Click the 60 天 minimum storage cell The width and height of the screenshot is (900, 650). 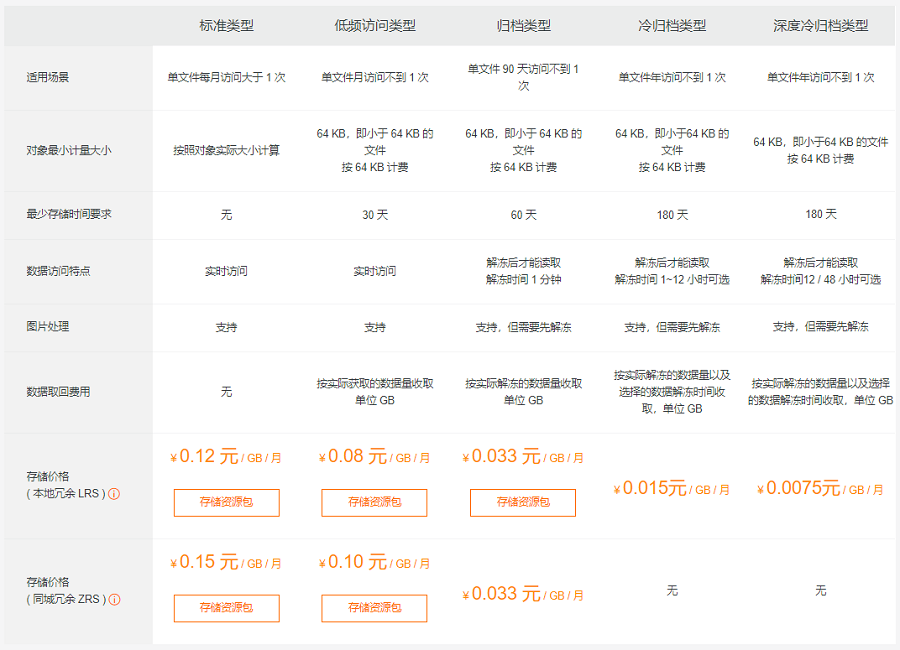(523, 215)
